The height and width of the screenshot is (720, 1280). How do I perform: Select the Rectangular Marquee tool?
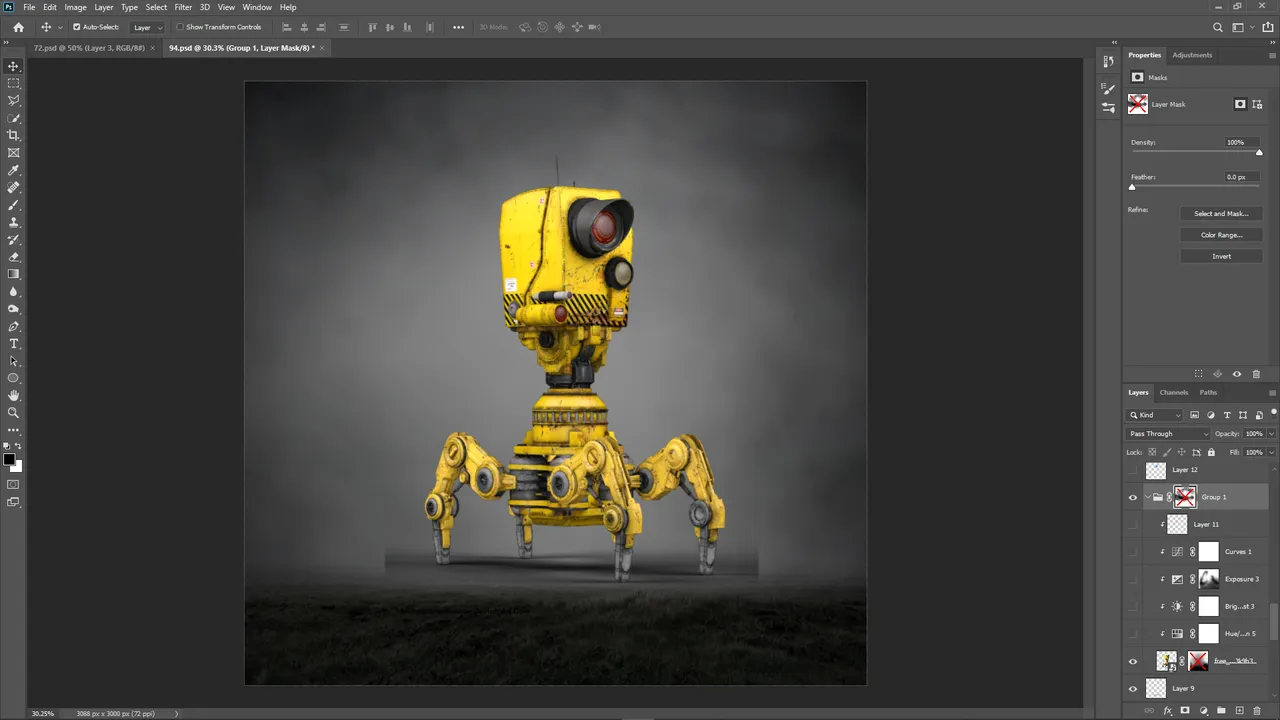click(13, 83)
